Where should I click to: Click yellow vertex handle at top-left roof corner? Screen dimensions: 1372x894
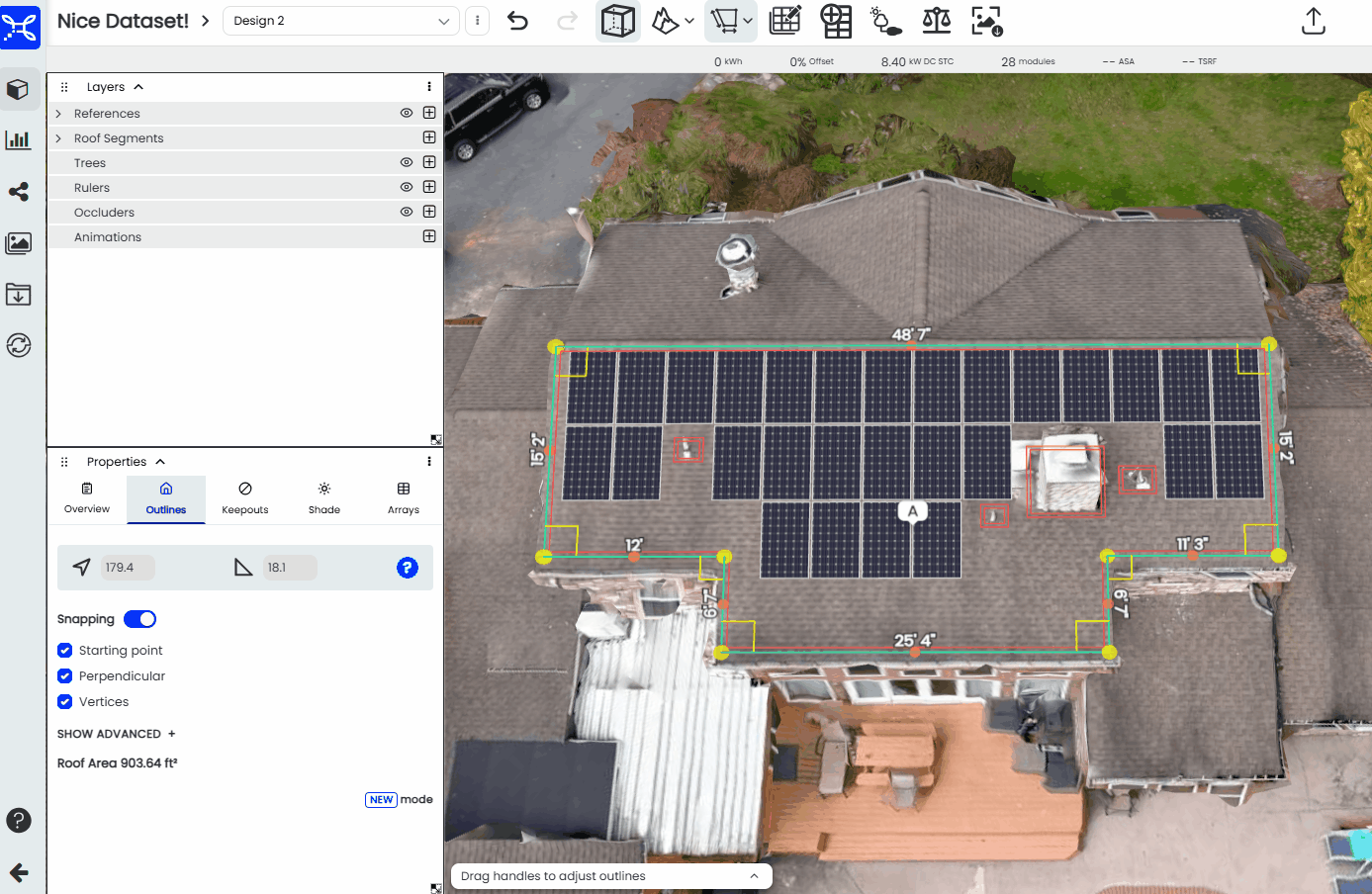[556, 346]
